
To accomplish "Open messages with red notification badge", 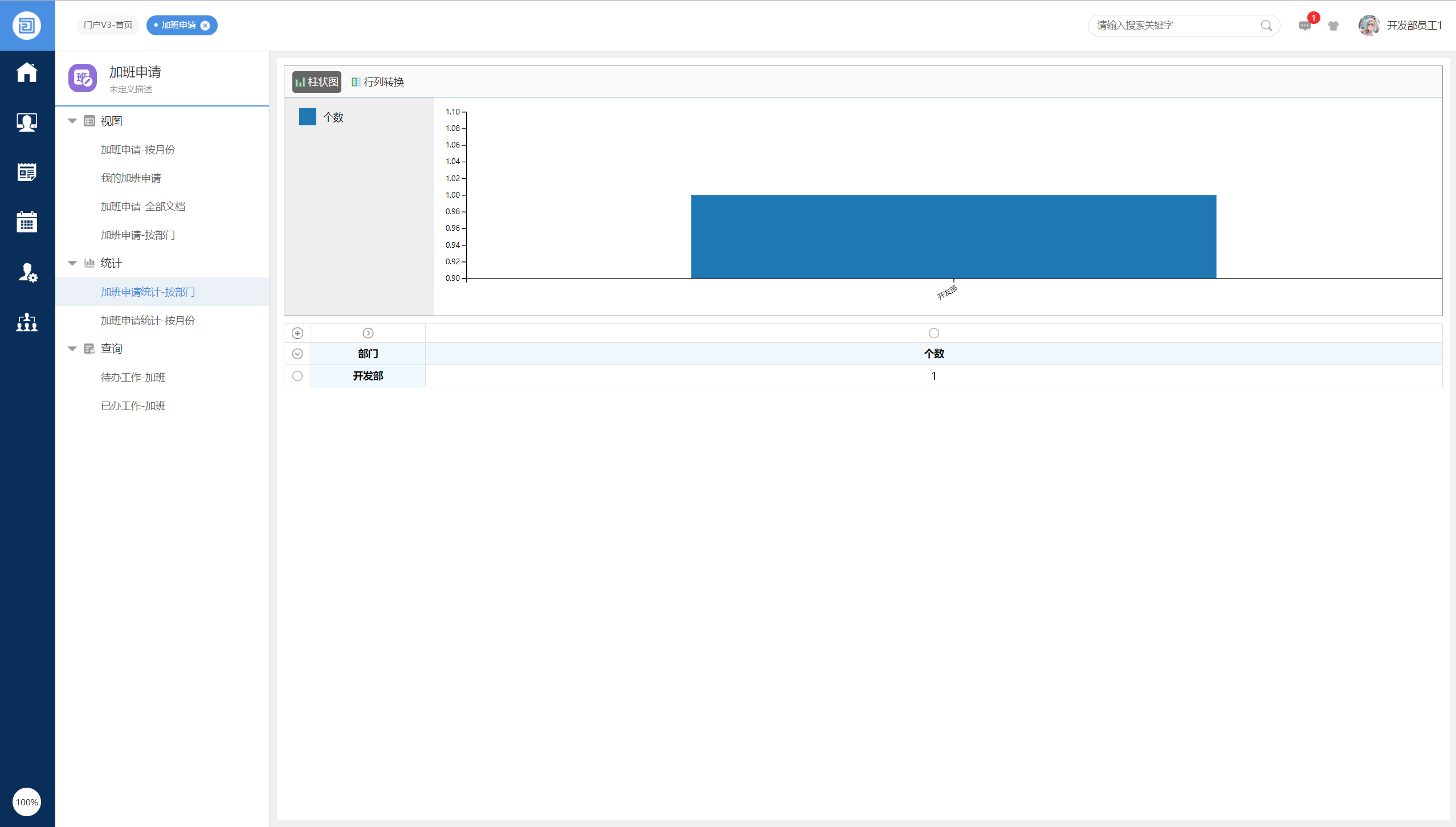I will [x=1304, y=26].
